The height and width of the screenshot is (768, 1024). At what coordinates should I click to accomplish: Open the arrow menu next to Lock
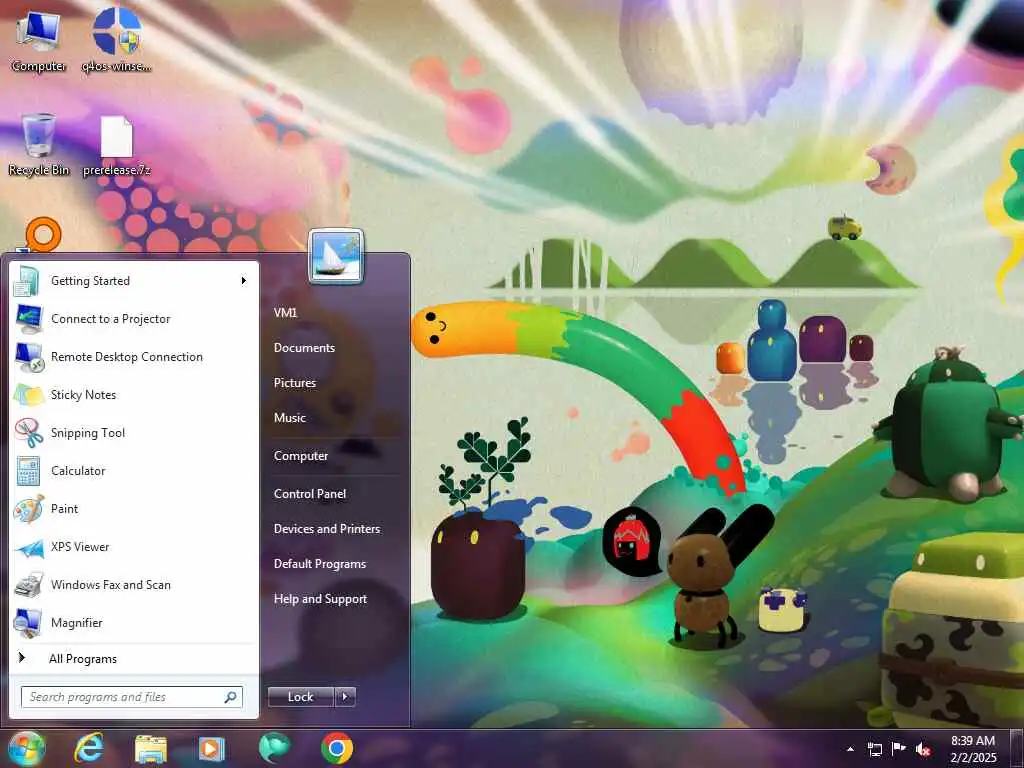[x=345, y=697]
